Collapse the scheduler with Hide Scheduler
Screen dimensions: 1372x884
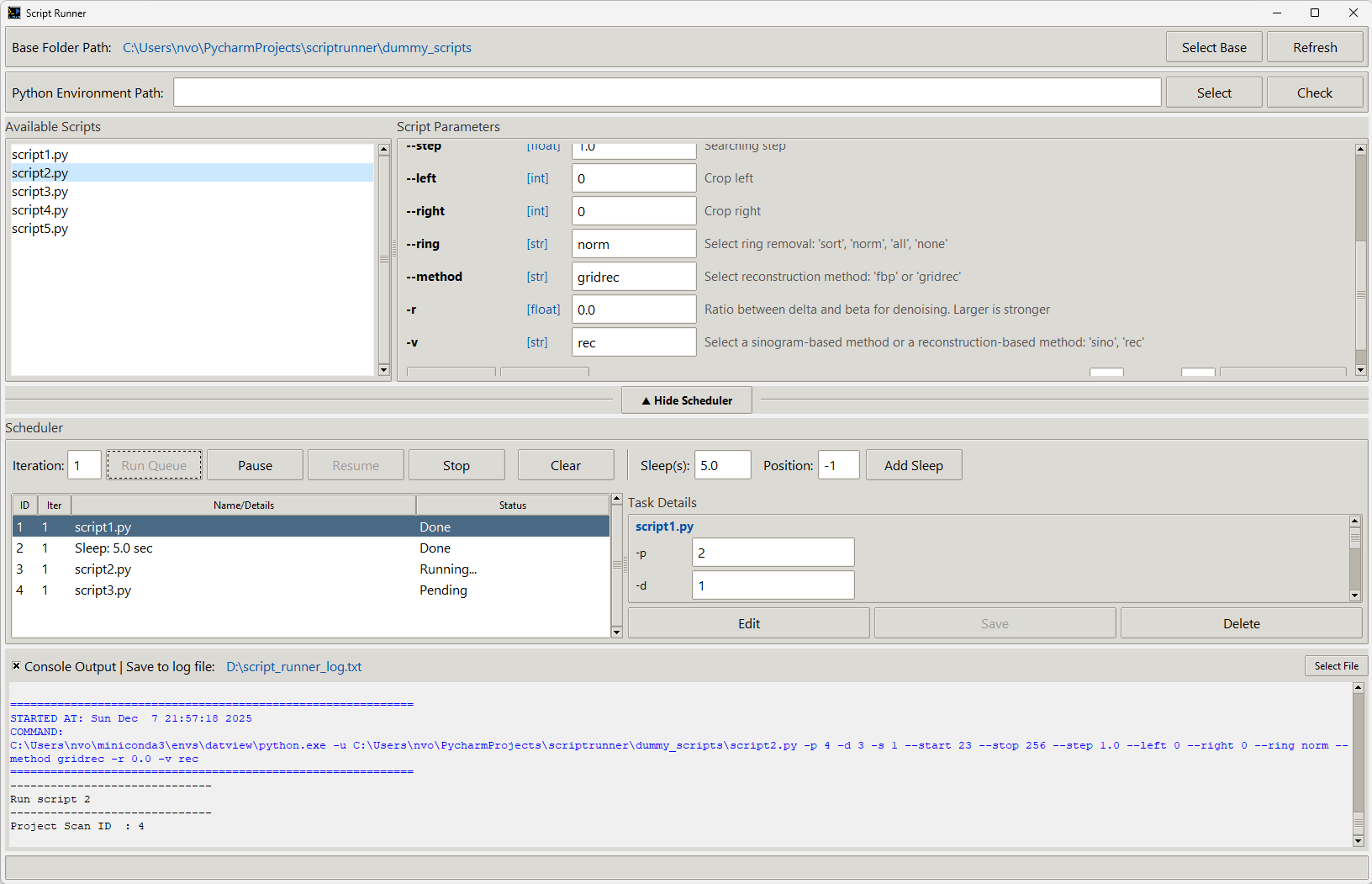(686, 400)
